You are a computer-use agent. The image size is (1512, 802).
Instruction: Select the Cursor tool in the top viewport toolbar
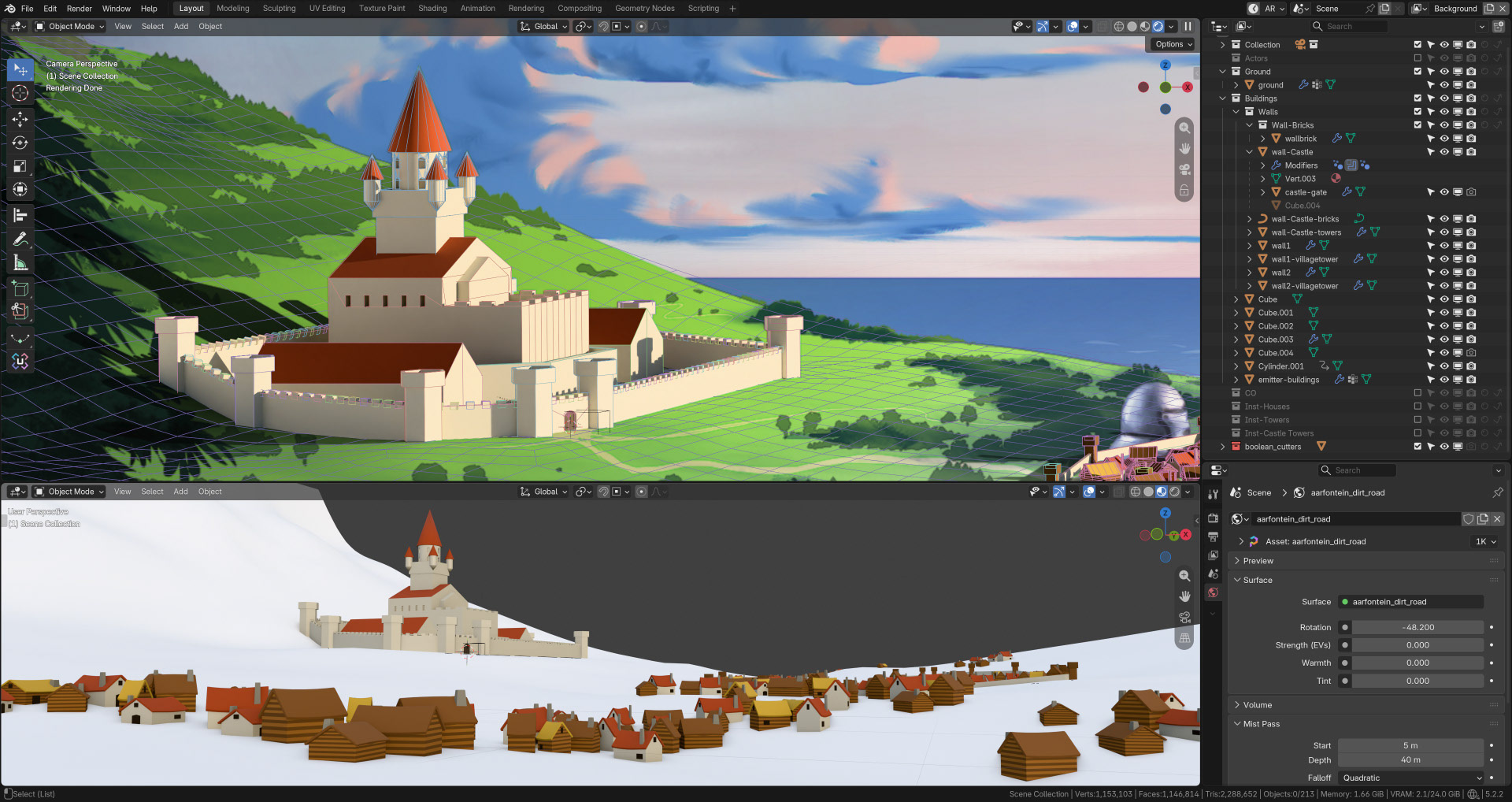point(20,93)
